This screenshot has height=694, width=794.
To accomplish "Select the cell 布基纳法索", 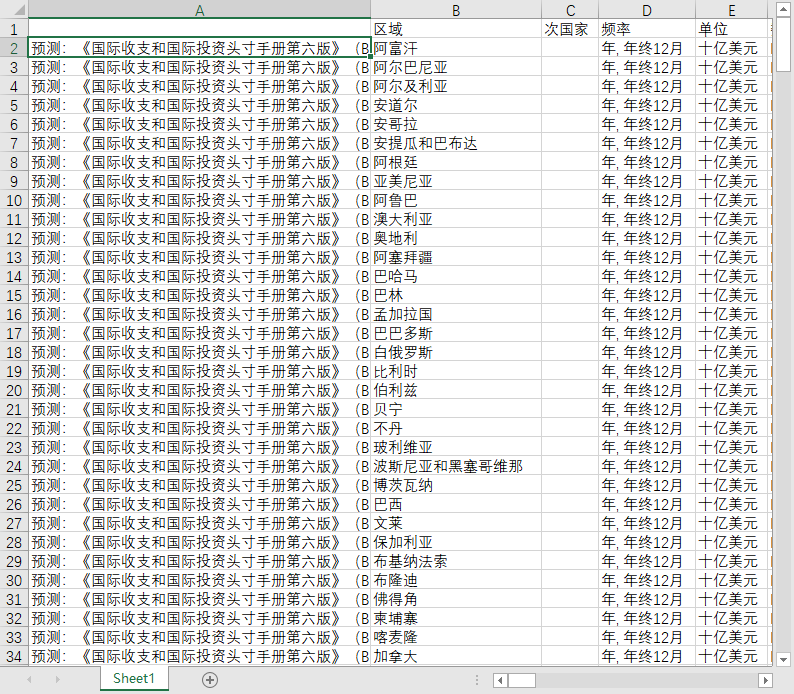I will [x=456, y=561].
